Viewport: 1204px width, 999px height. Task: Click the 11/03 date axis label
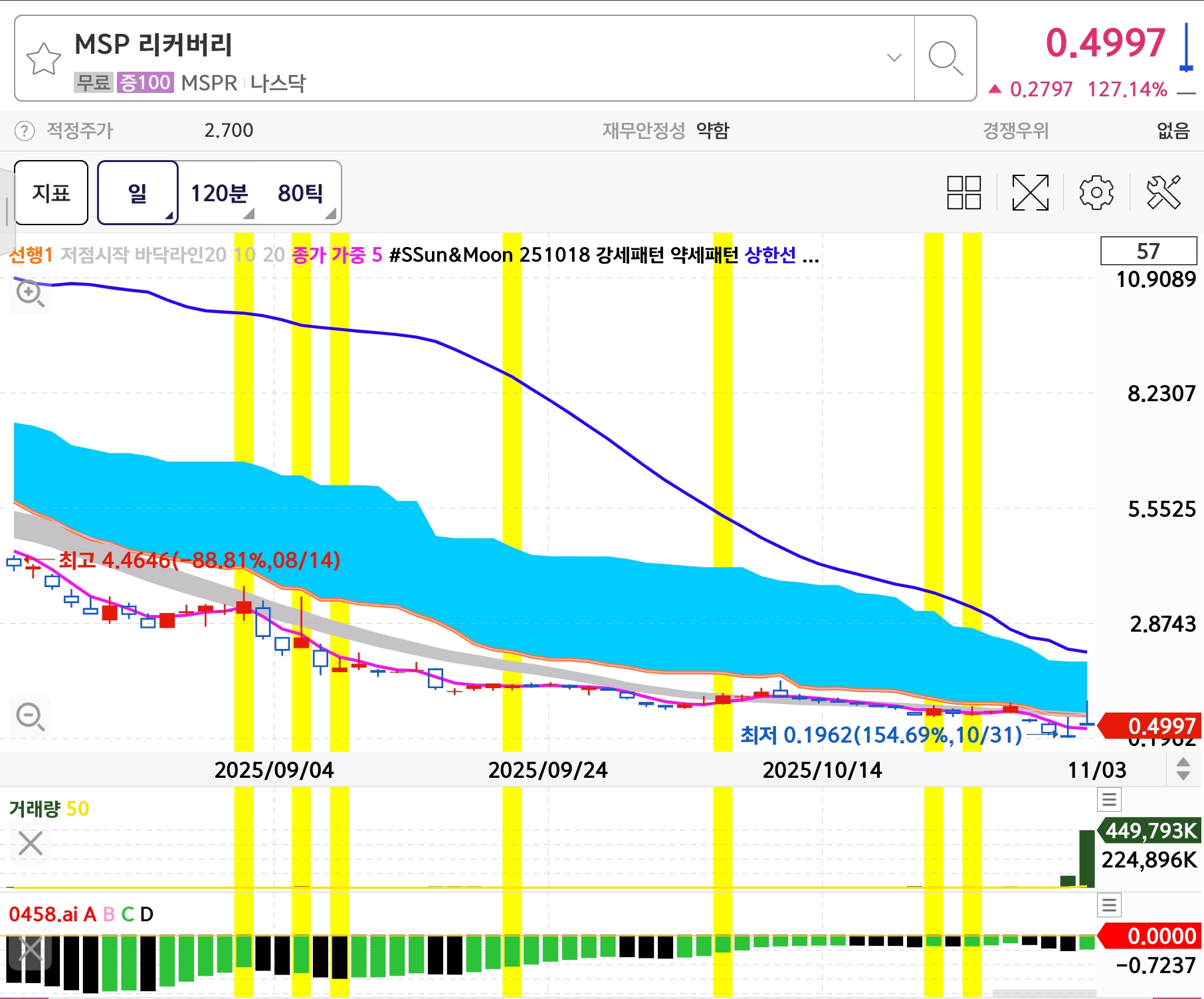(1096, 770)
